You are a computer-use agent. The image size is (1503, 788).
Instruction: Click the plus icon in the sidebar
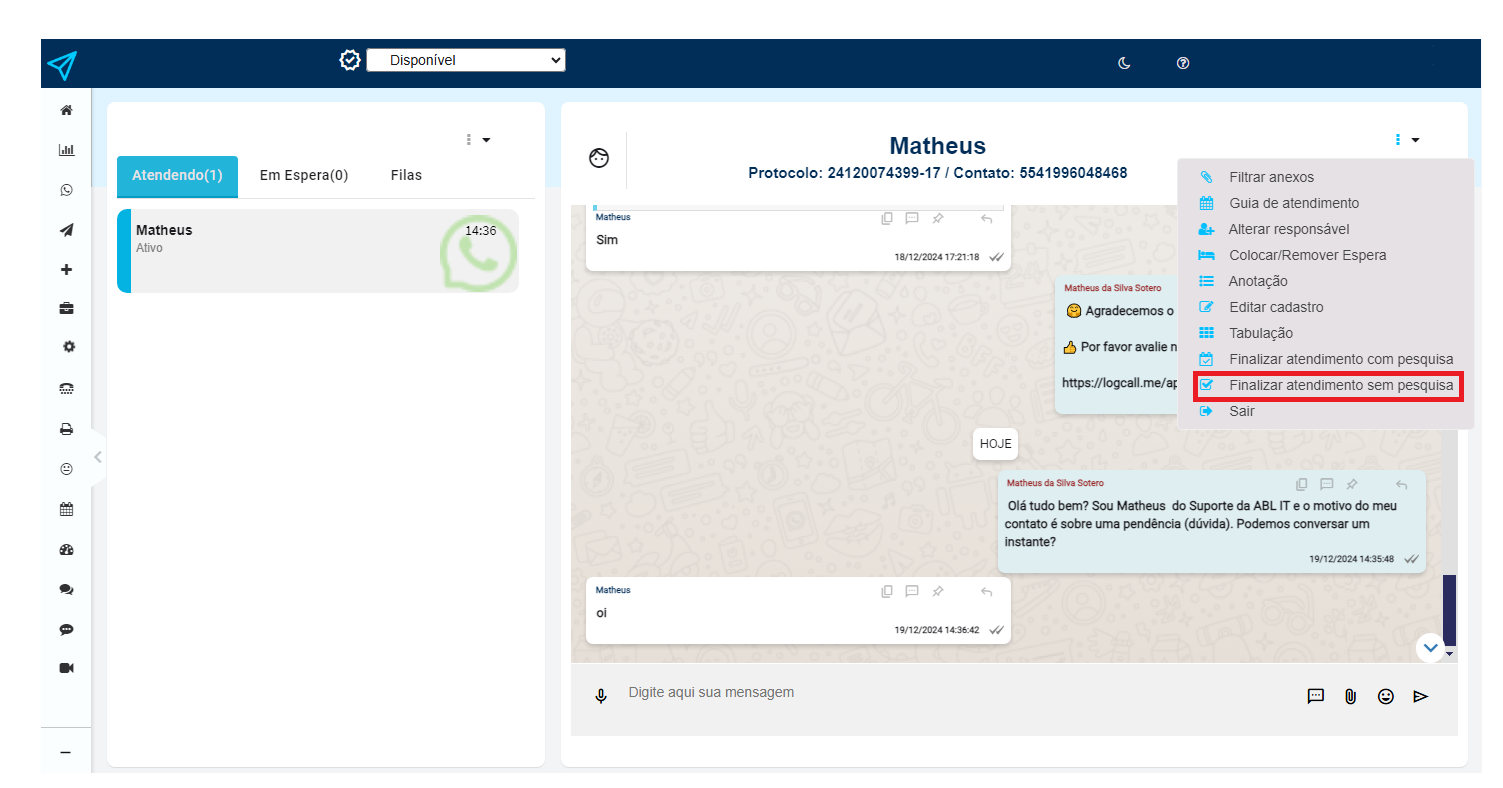pyautogui.click(x=67, y=269)
